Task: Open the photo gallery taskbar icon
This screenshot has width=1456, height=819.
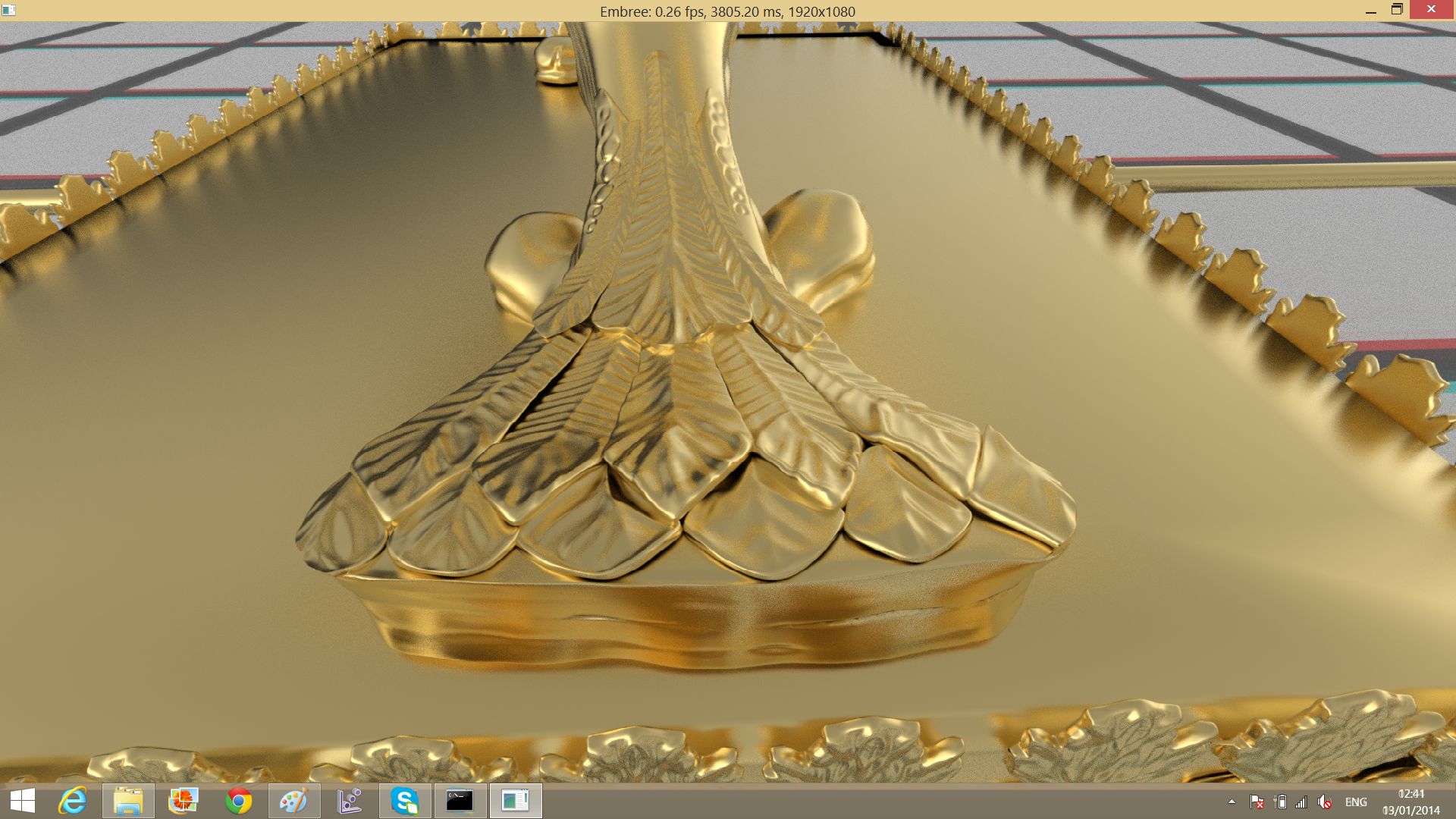Action: pos(184,801)
